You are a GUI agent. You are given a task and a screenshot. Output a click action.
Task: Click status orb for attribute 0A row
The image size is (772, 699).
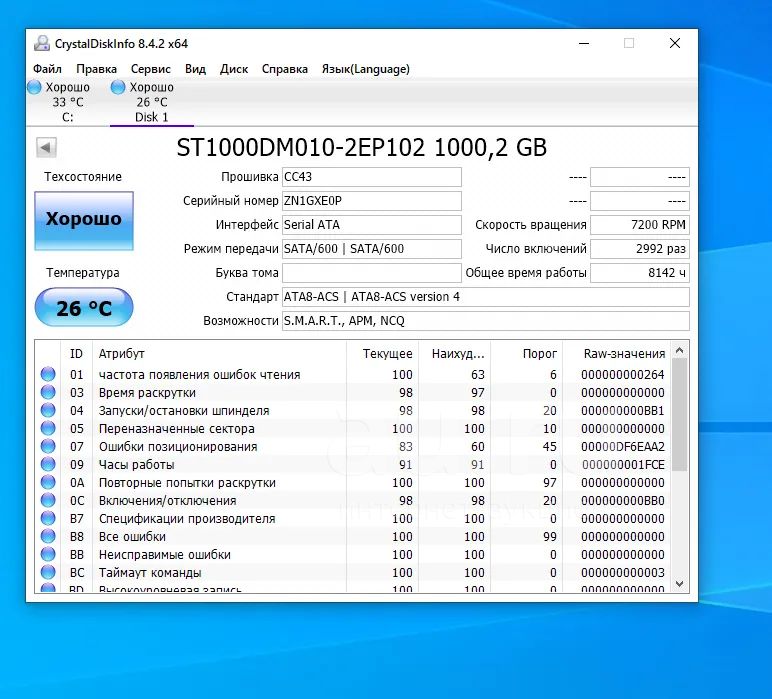point(48,482)
